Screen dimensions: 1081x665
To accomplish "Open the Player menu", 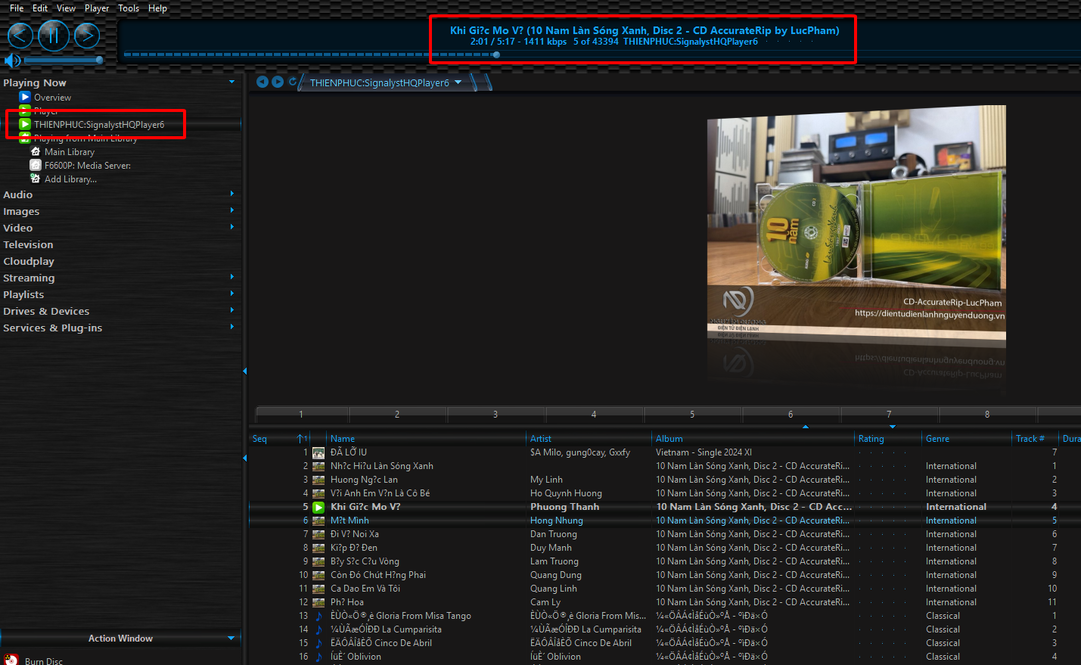I will [x=97, y=8].
